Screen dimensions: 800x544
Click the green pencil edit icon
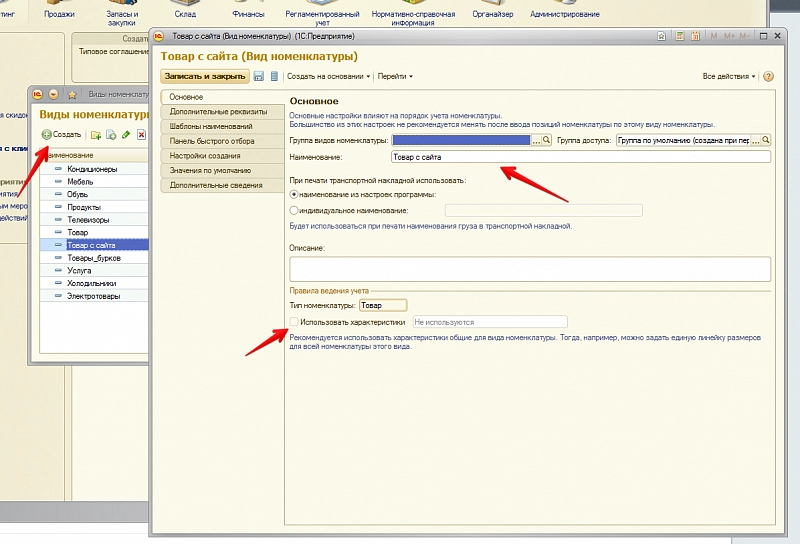126,134
